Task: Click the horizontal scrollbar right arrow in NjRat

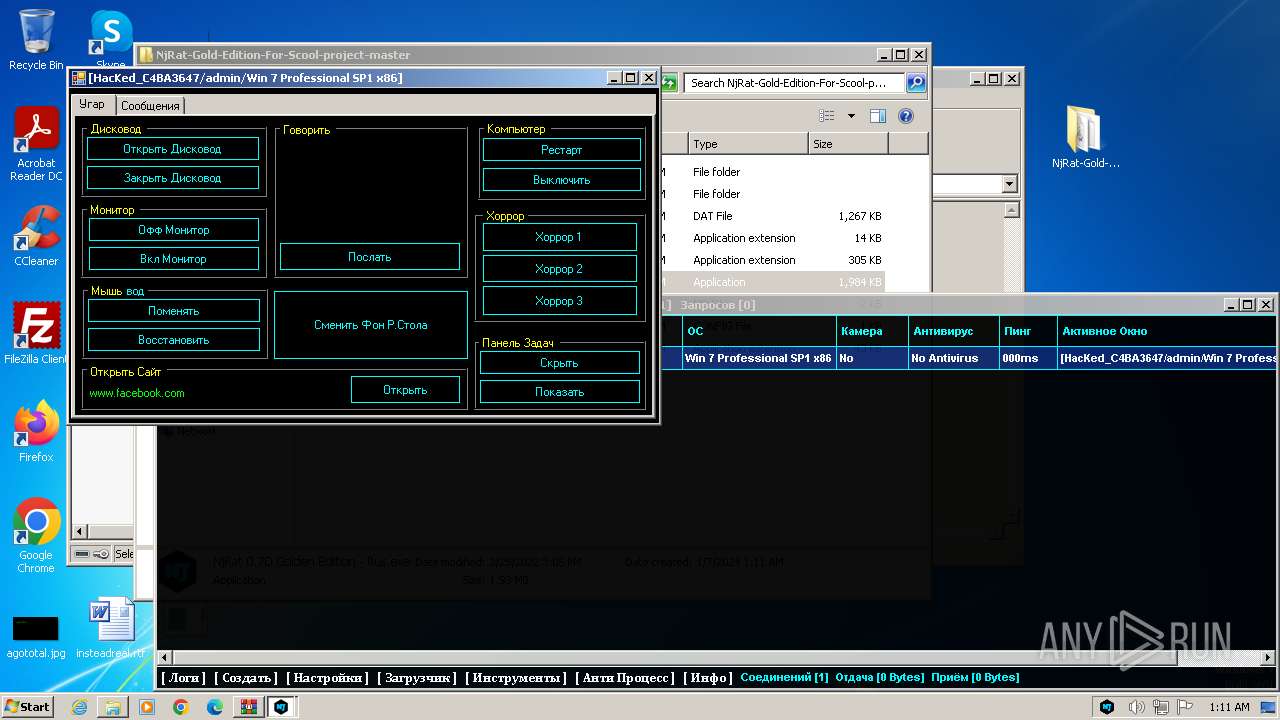Action: [1267, 658]
